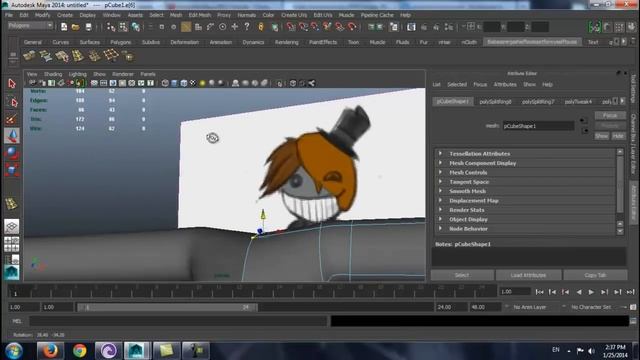Toggle select by component type icon
Image resolution: width=640 pixels, height=360 pixels.
pos(136,27)
